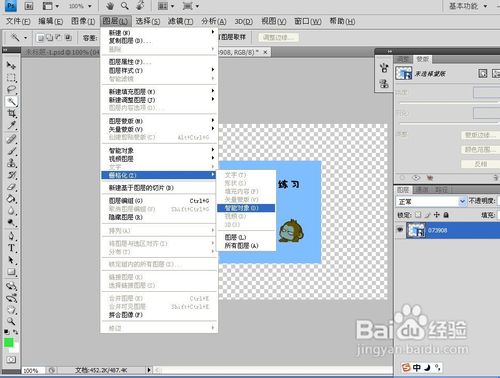500x378 pixels.
Task: Toggle lock all icon in Layers panel
Action: 446,215
